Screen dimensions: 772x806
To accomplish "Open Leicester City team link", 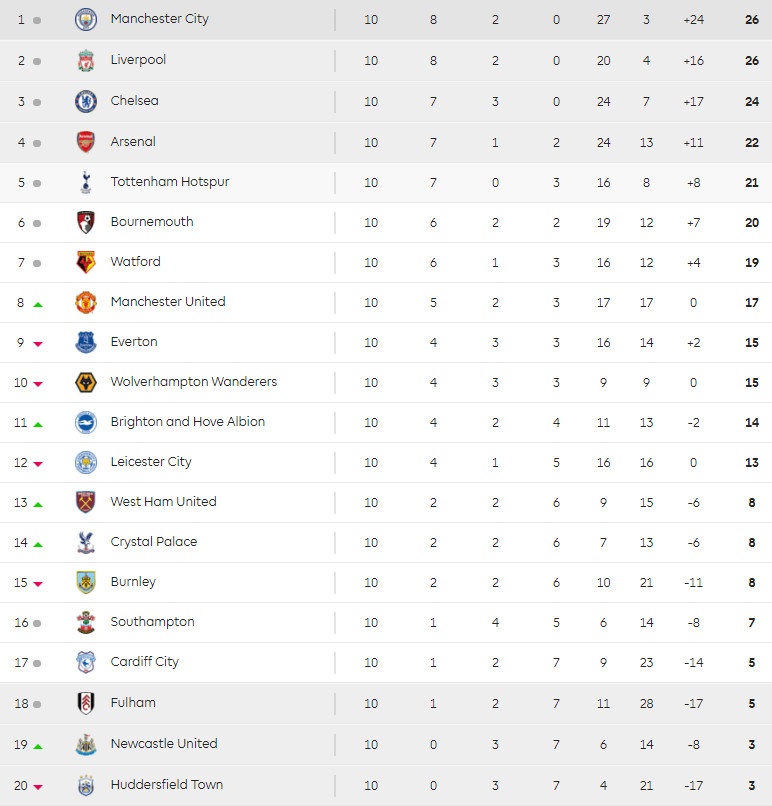I will pos(151,462).
